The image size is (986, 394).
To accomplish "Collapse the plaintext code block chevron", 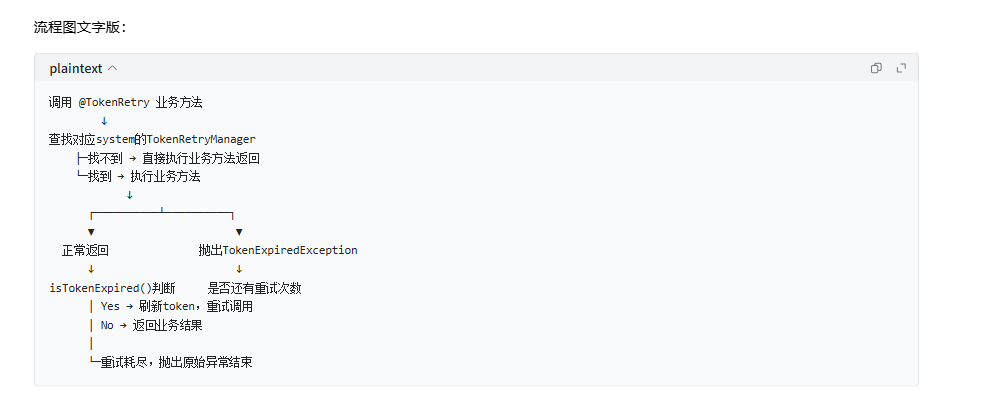I will point(113,68).
